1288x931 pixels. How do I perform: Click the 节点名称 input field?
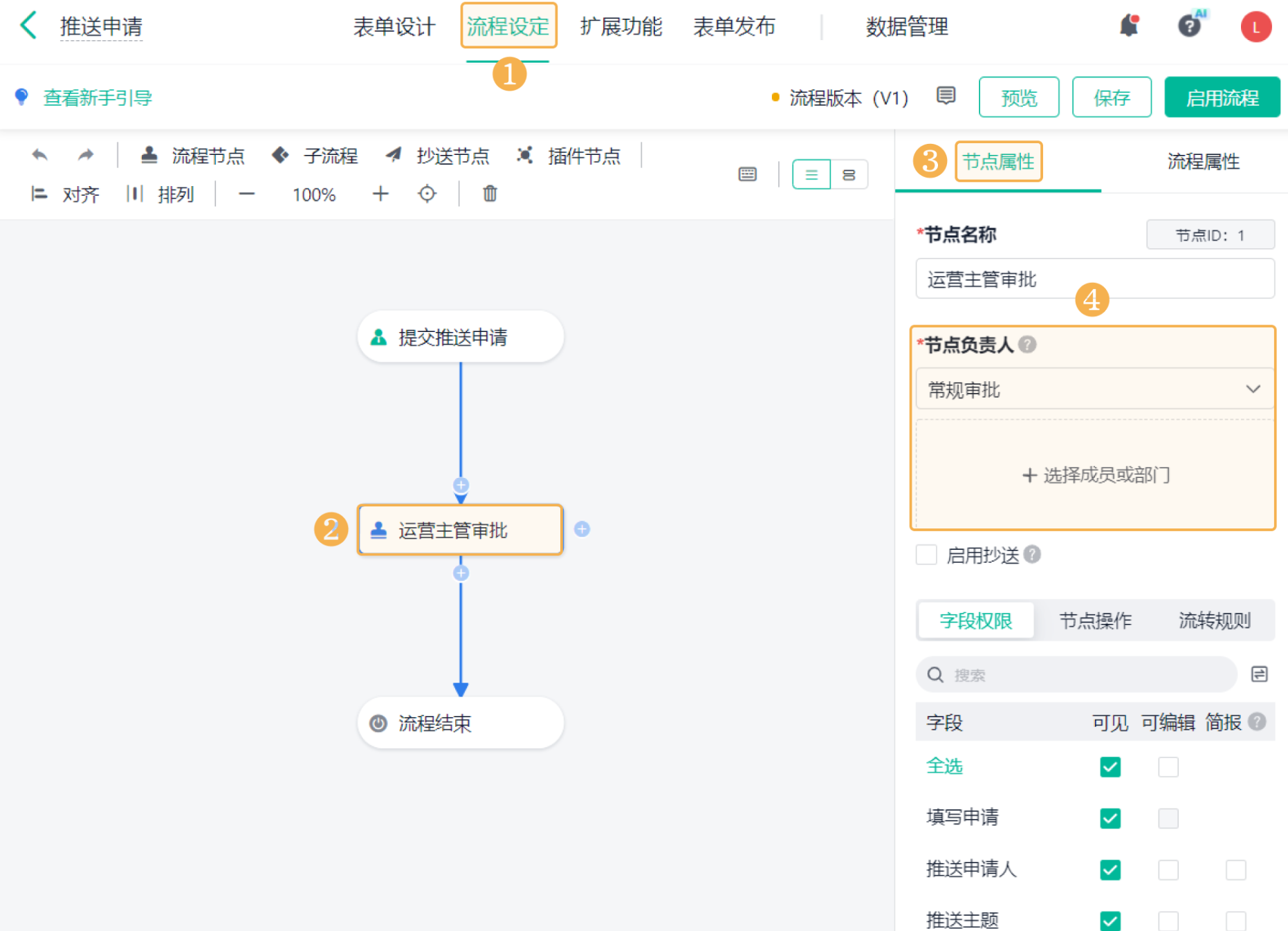1094,279
